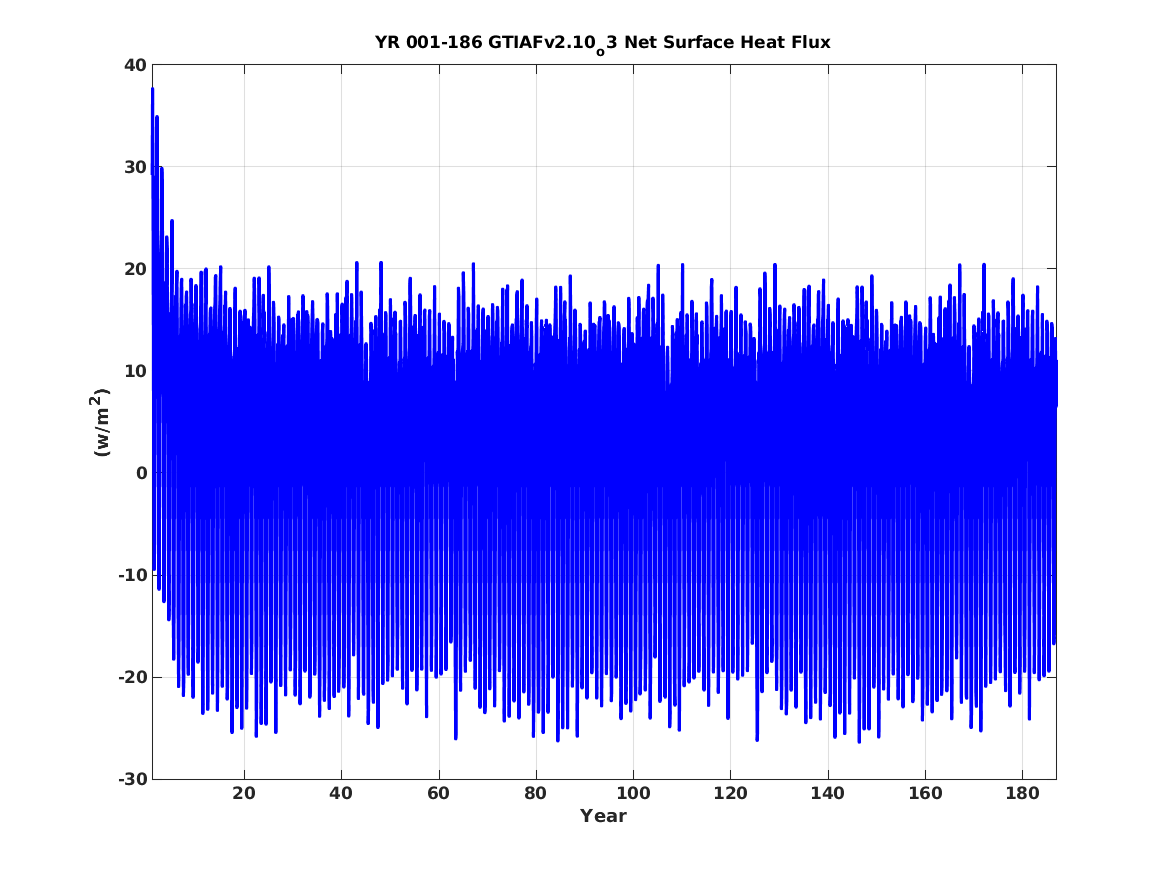Click the plot title 'Net Surface Heat Flux'
Screen dimensions: 1167x875
726,42
